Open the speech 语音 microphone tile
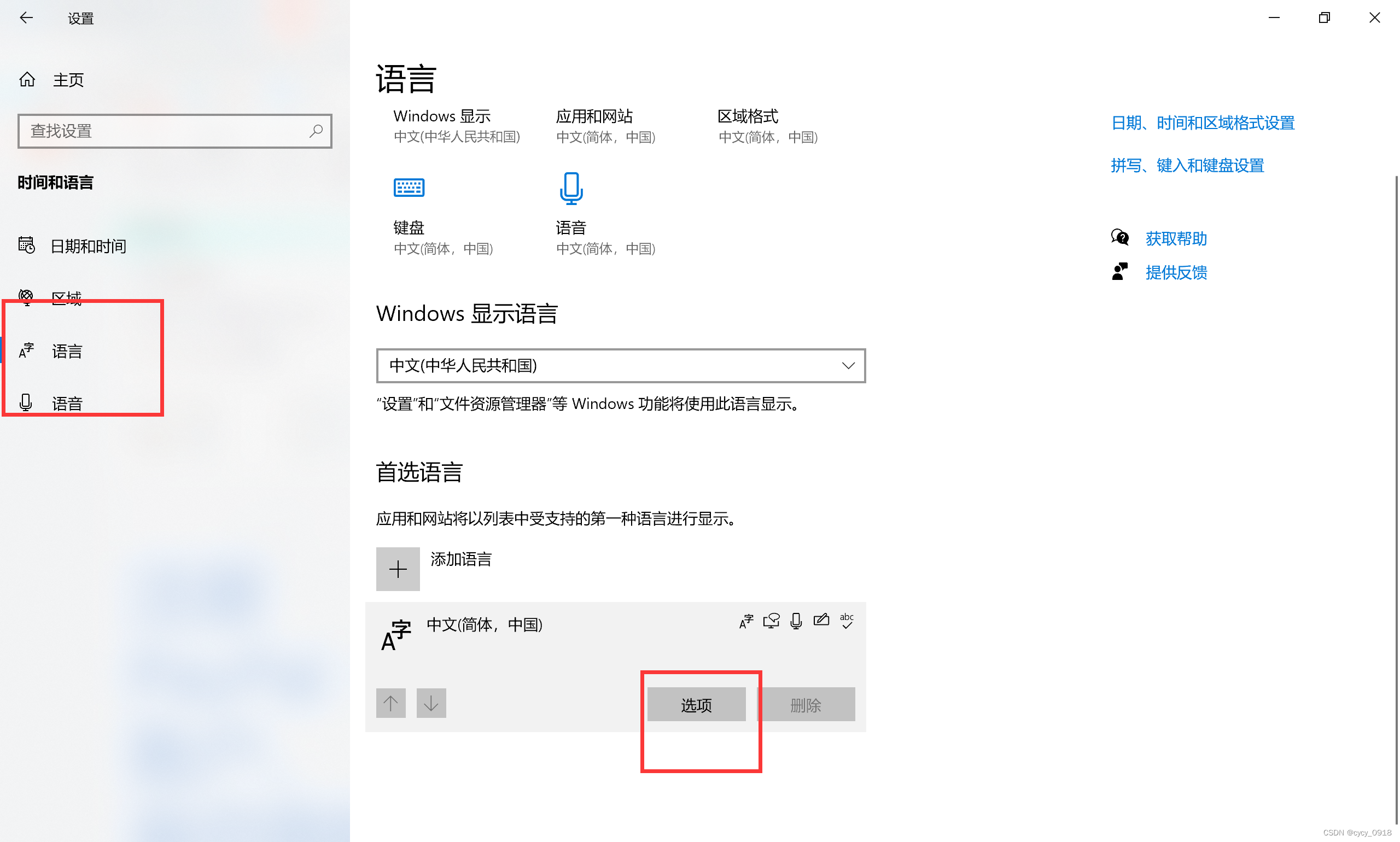The height and width of the screenshot is (842, 1400). 571,189
